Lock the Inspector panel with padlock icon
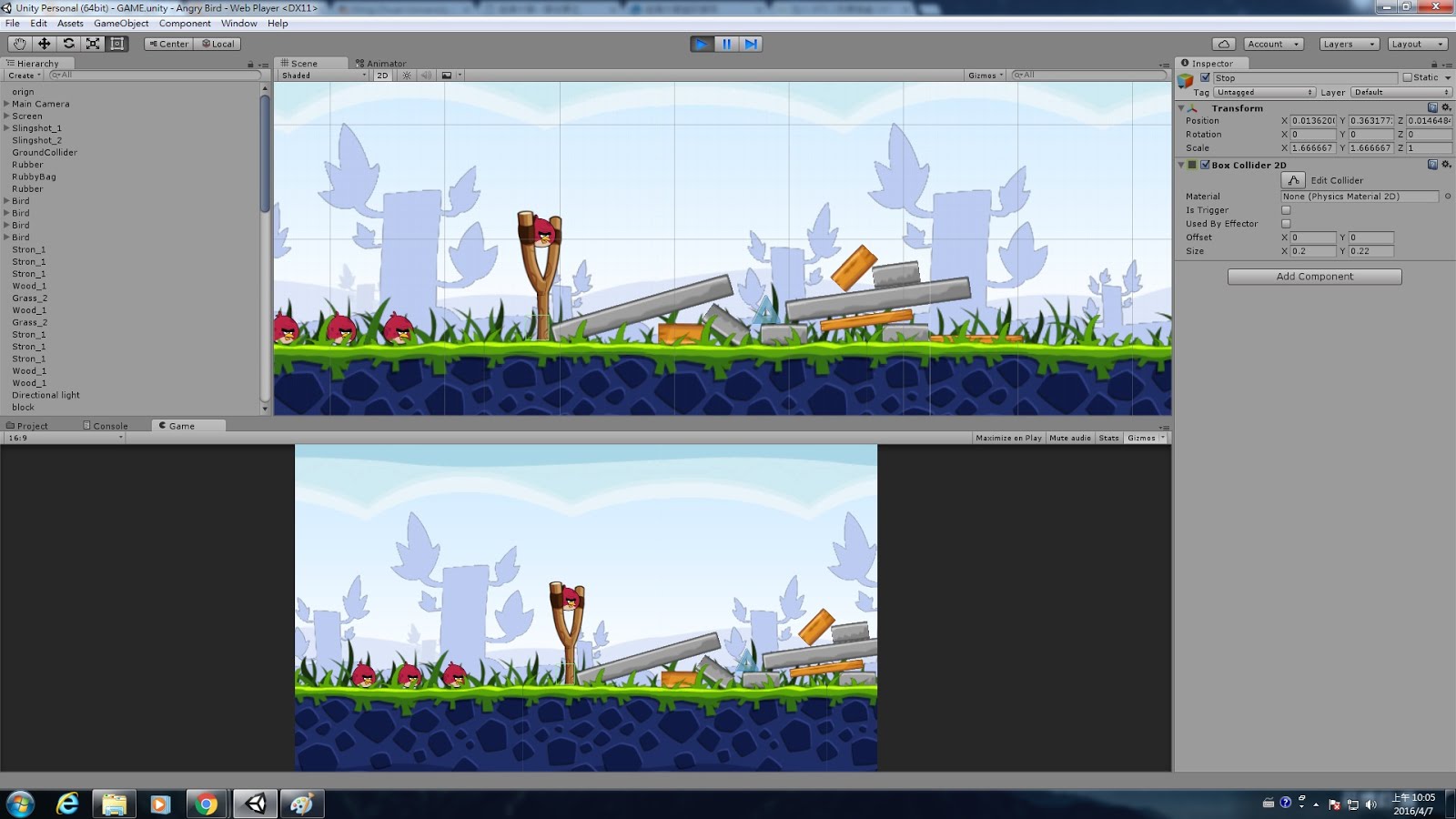Screen dimensions: 1456x819 click(1434, 64)
